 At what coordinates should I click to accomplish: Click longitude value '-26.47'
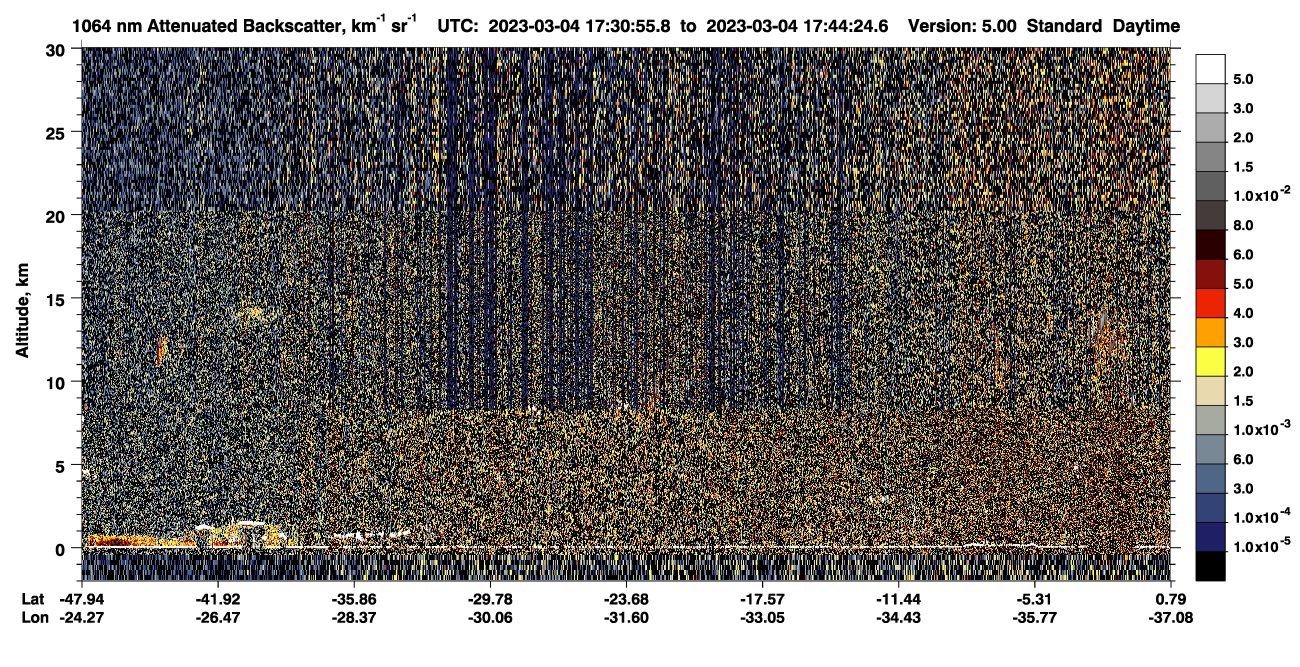pyautogui.click(x=217, y=618)
